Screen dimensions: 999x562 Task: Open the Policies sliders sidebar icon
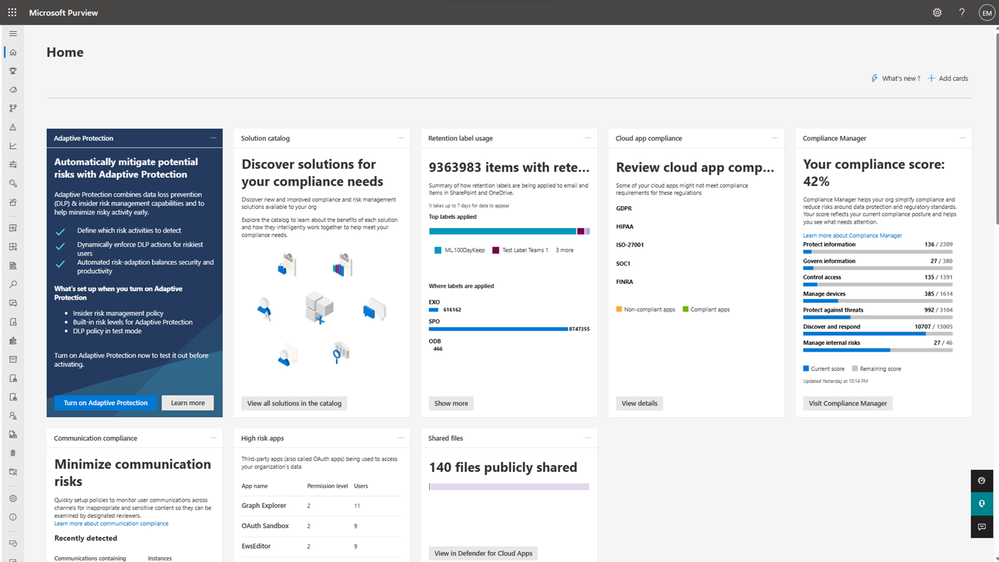point(13,164)
